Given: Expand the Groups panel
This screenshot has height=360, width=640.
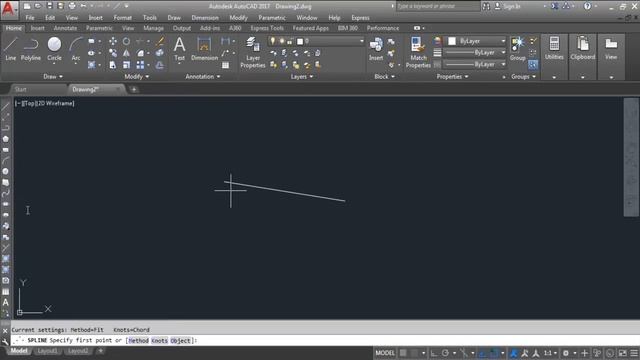Looking at the screenshot, I should (x=523, y=76).
